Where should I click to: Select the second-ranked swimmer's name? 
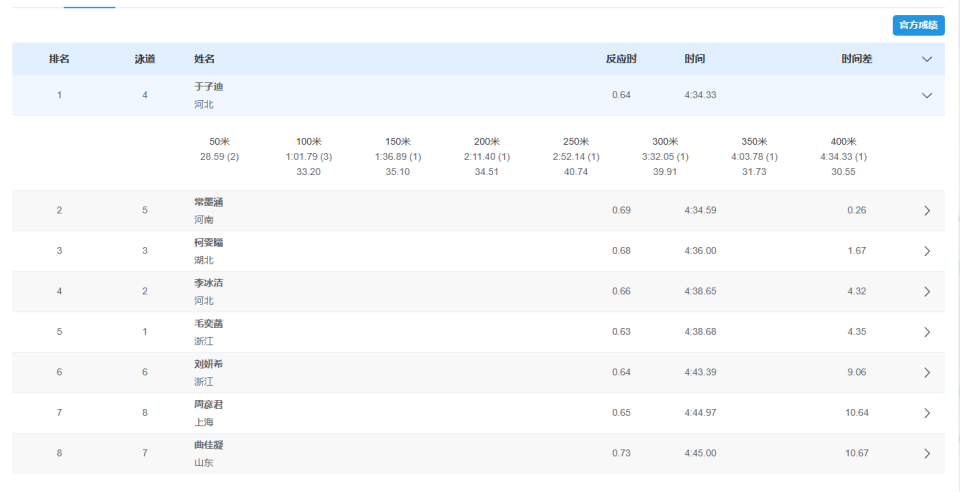click(209, 203)
